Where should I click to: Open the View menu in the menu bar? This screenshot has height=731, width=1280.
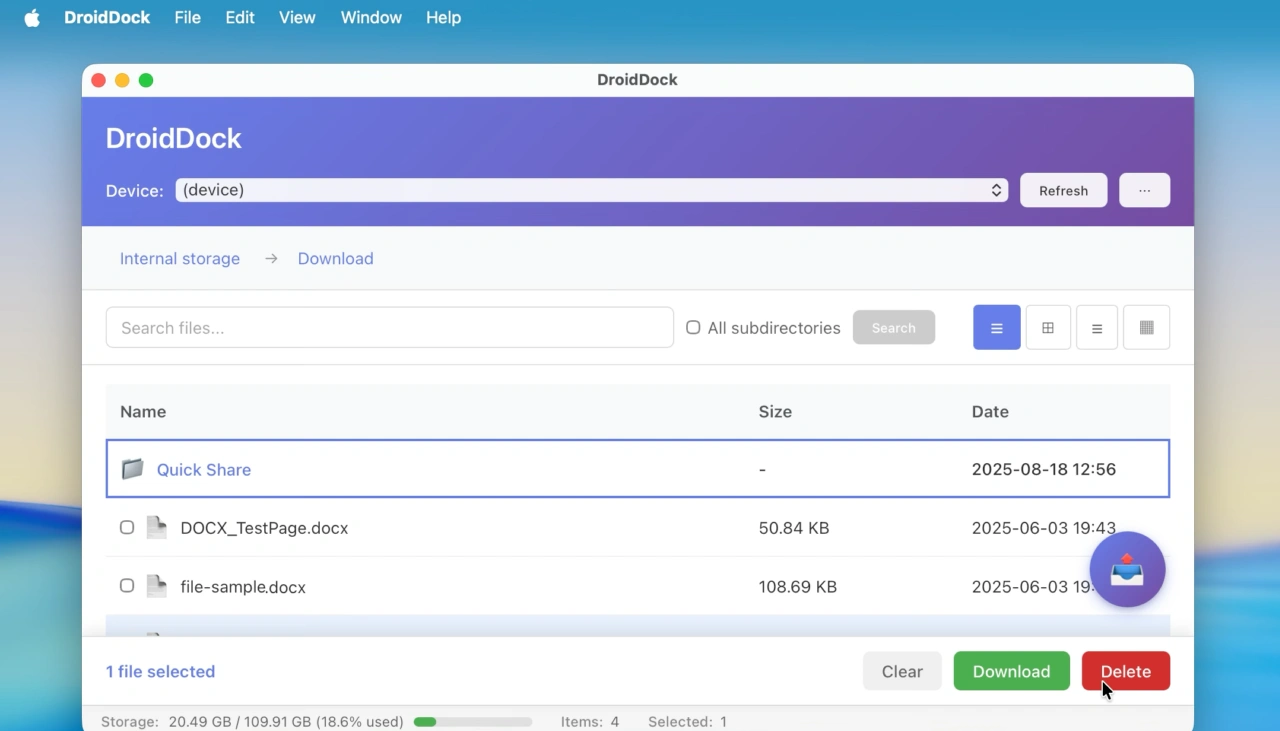(x=297, y=17)
